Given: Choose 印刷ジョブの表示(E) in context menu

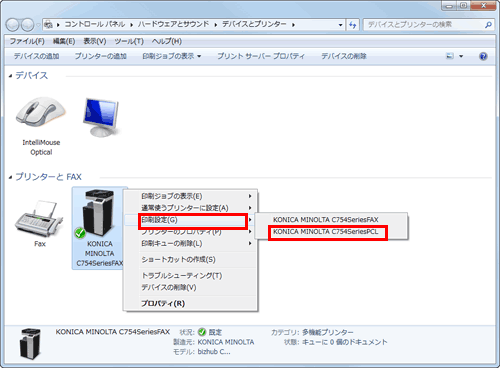Looking at the screenshot, I should pos(190,196).
